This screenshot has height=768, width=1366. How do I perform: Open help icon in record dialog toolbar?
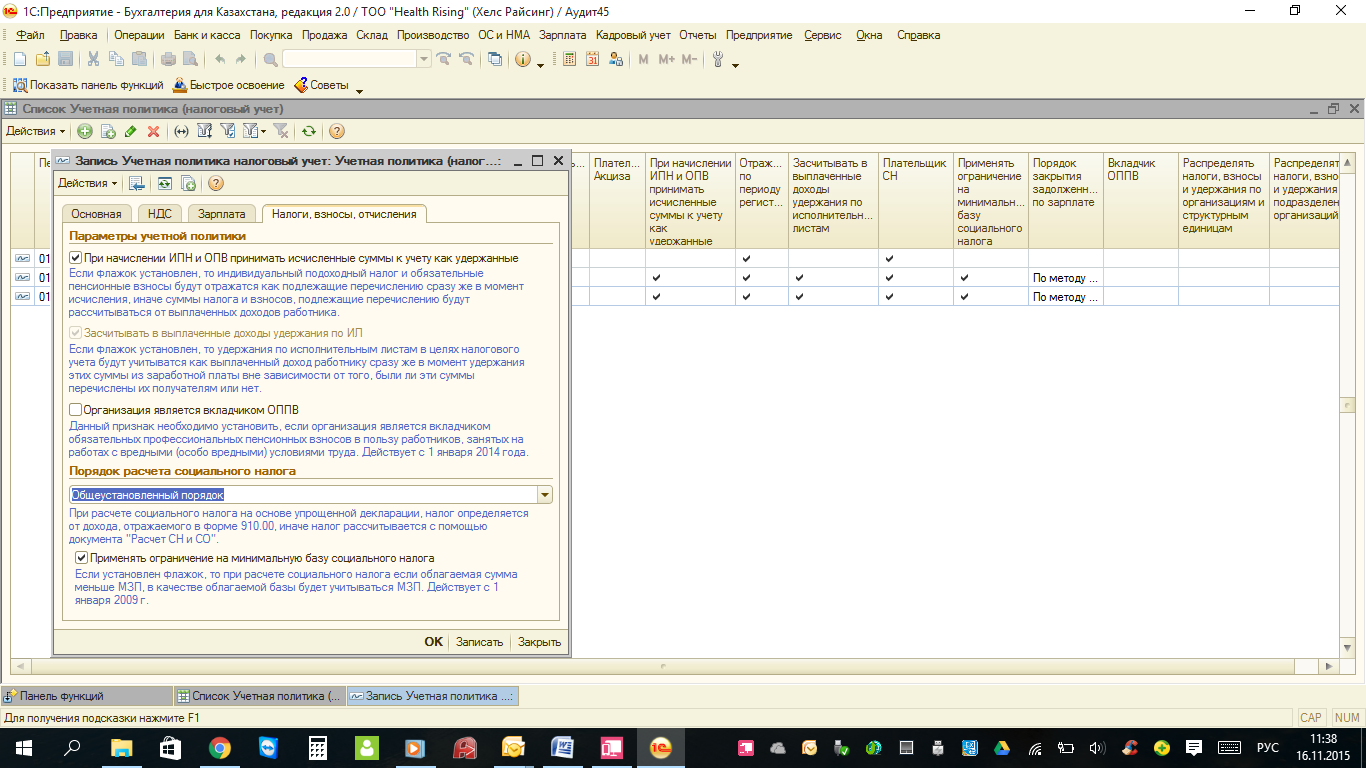point(215,183)
